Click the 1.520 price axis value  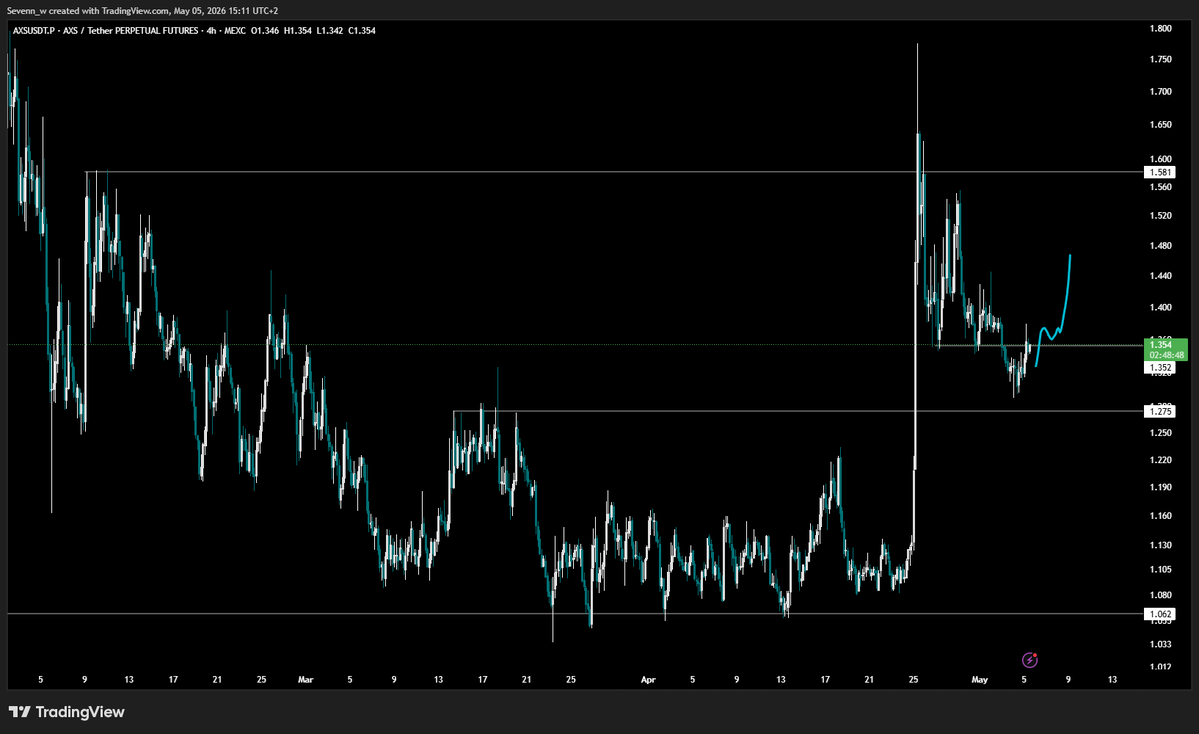pos(1160,216)
